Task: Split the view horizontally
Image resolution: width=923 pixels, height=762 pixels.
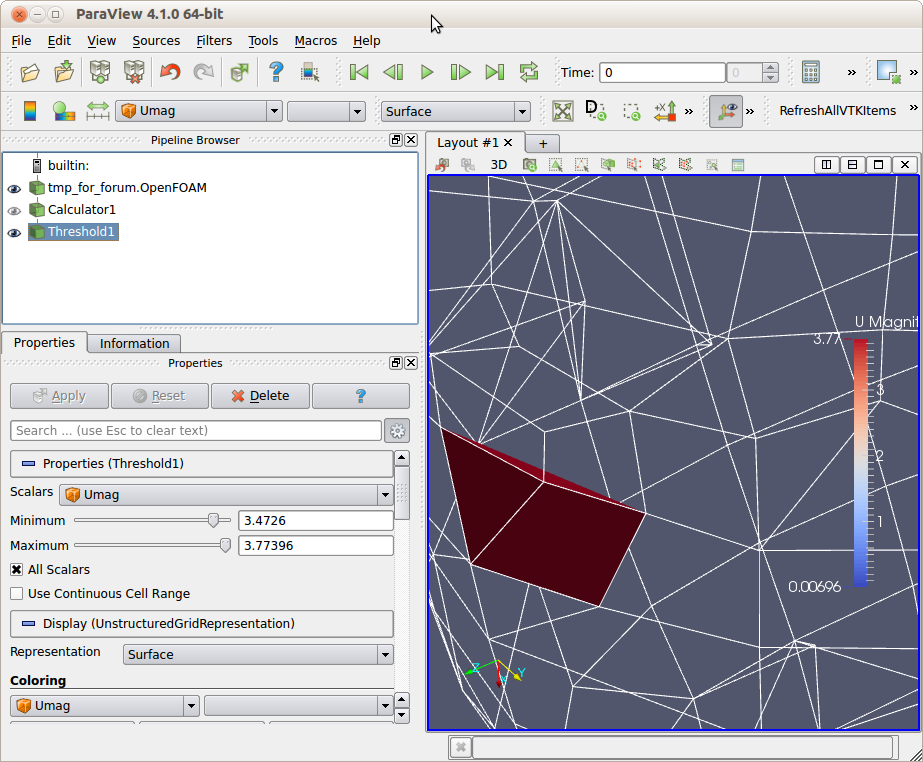Action: click(826, 165)
